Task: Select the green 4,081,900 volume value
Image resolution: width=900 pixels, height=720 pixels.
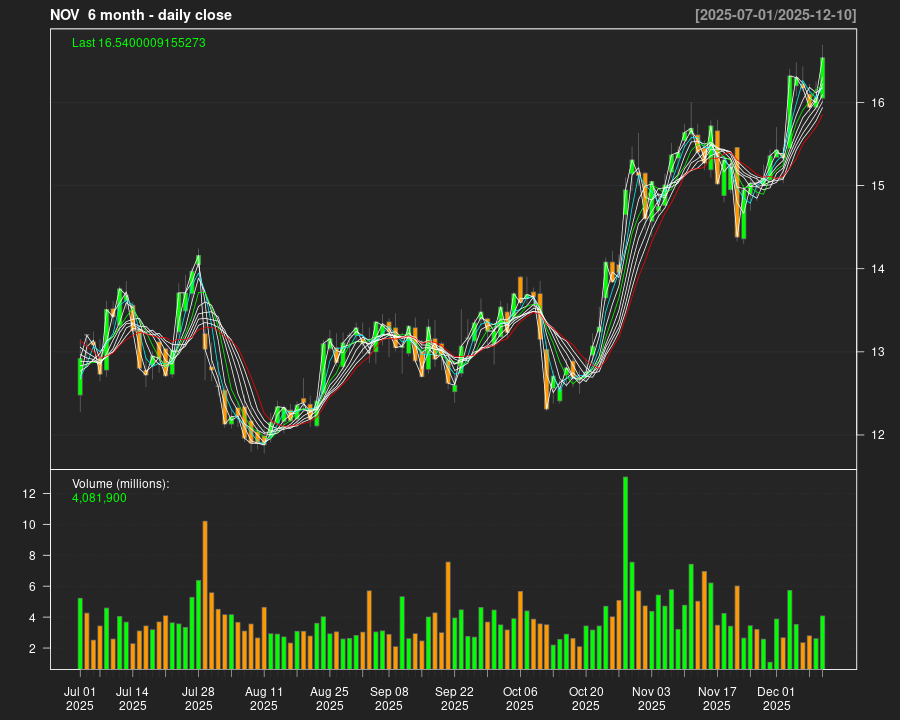Action: click(x=99, y=497)
